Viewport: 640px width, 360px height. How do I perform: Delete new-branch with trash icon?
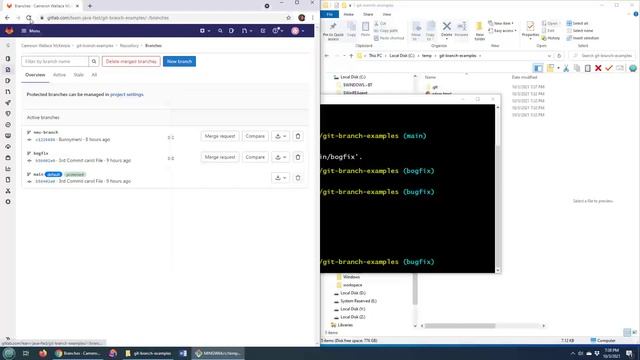(x=298, y=136)
